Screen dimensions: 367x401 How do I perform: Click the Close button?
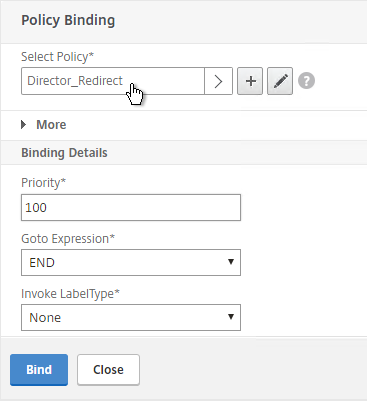click(108, 370)
